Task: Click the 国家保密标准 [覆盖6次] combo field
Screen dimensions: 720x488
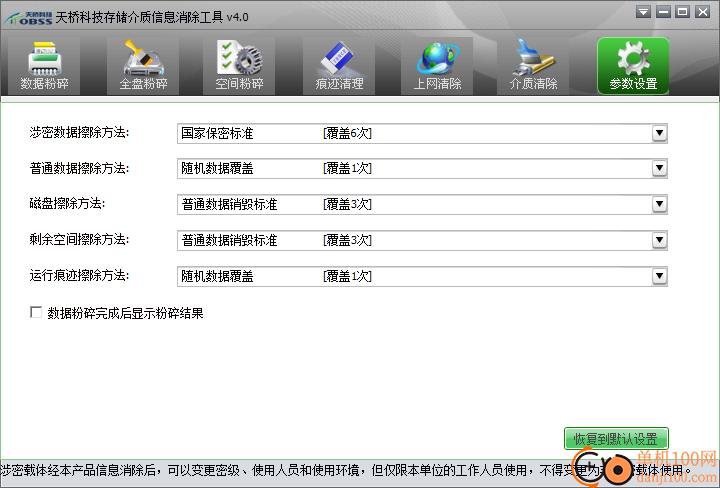Action: (x=422, y=133)
